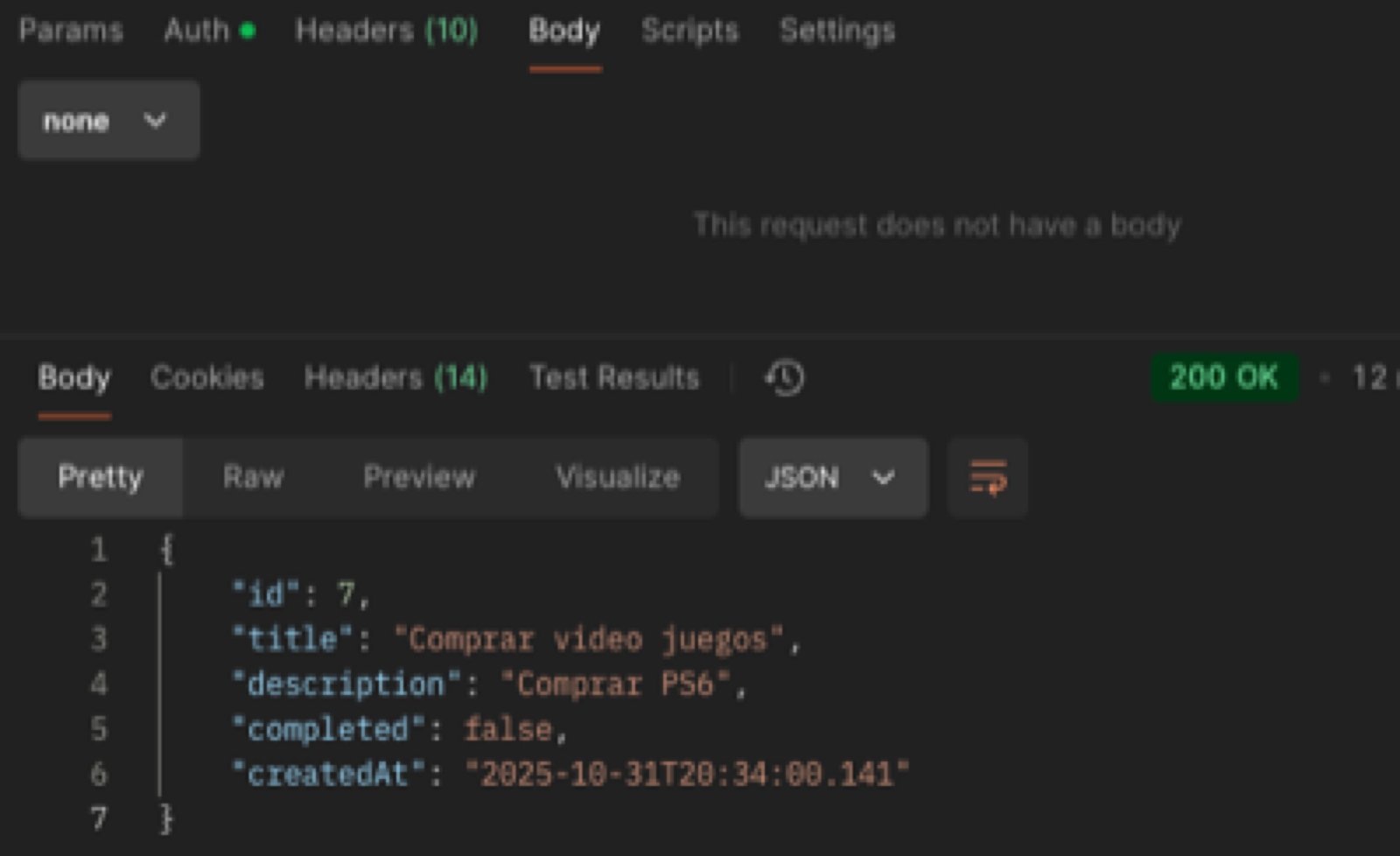The image size is (1400, 856).
Task: Click the 200 OK status badge
Action: coord(1224,377)
